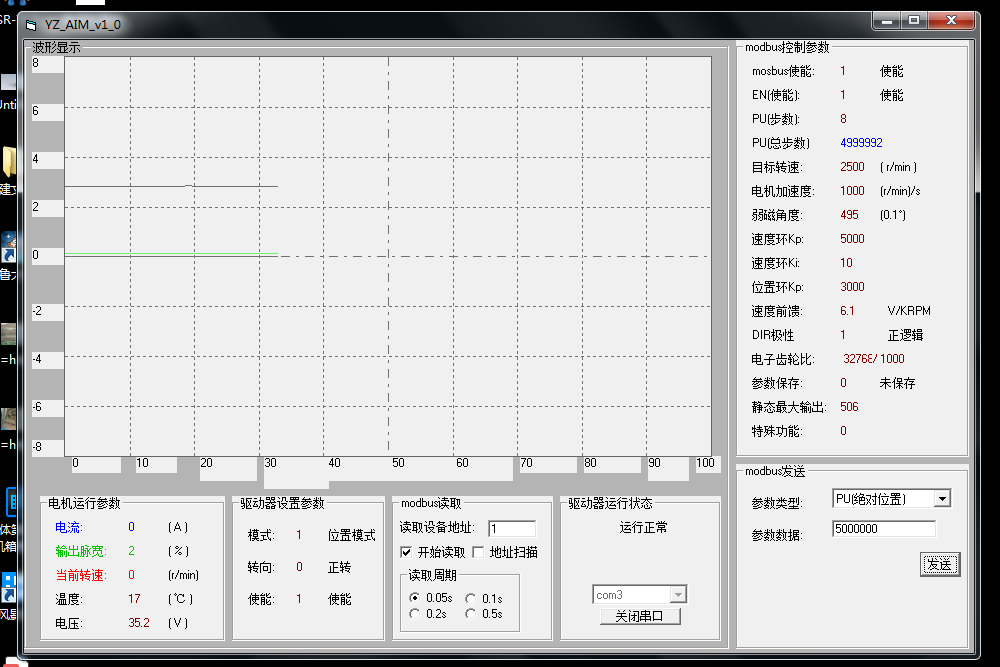
Task: Click the 关闭串口 button
Action: click(640, 616)
